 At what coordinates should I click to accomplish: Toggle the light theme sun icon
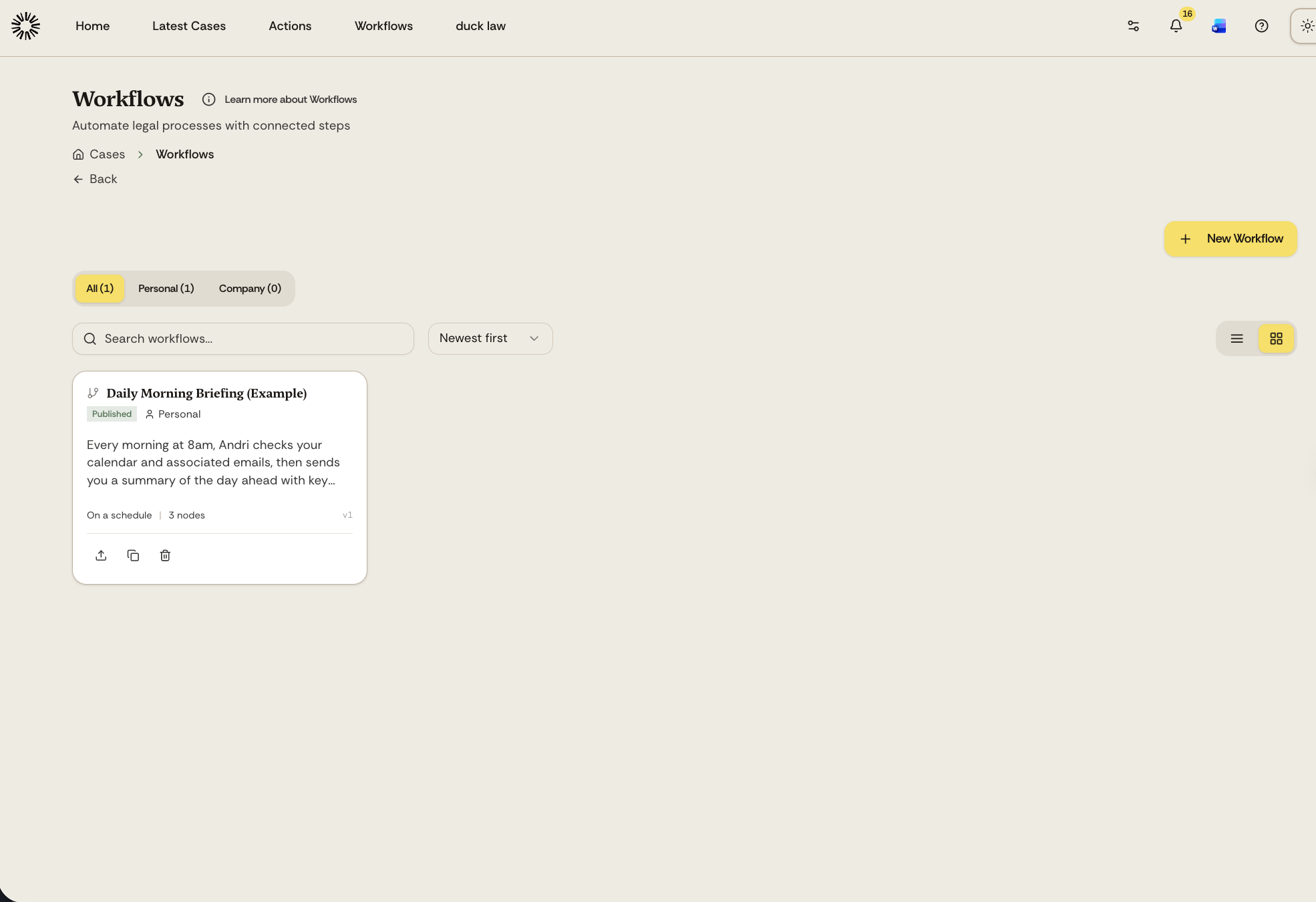click(1307, 26)
